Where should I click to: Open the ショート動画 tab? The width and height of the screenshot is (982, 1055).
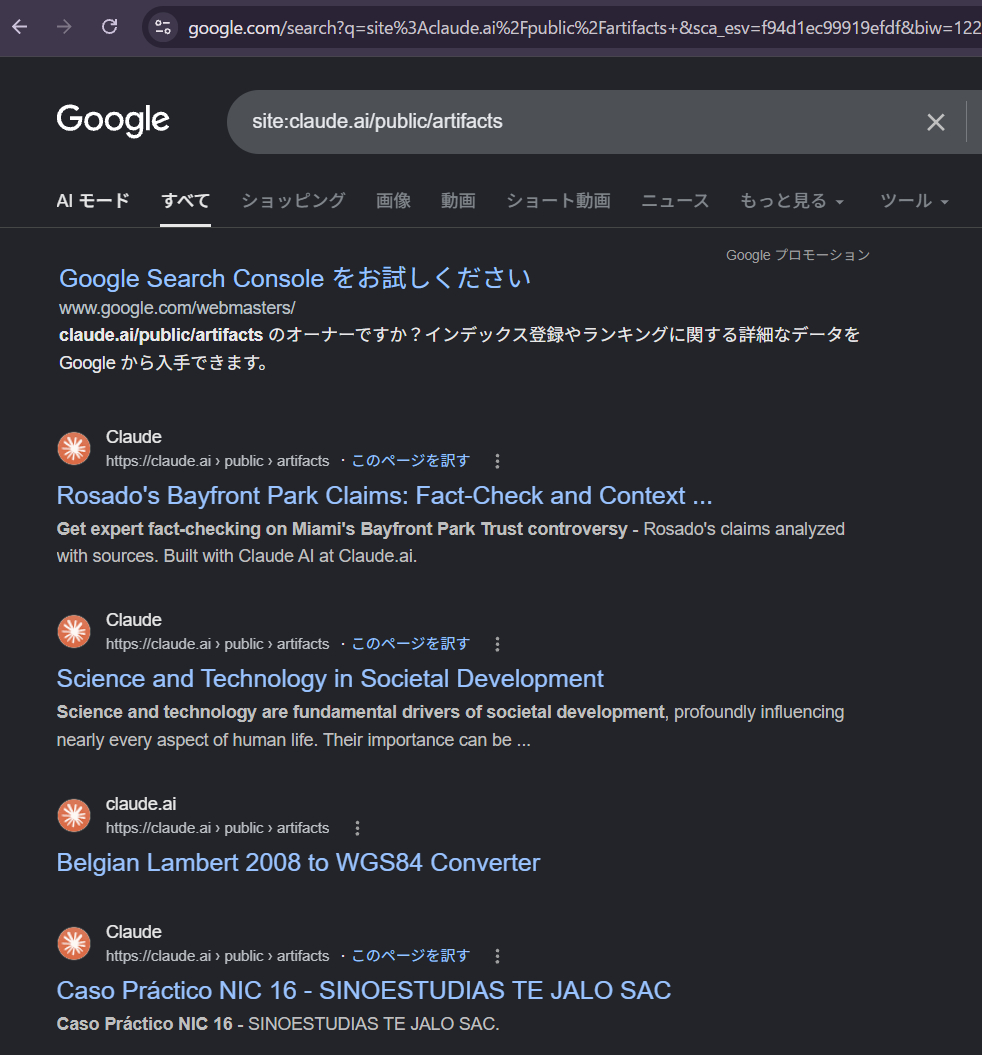[x=558, y=201]
